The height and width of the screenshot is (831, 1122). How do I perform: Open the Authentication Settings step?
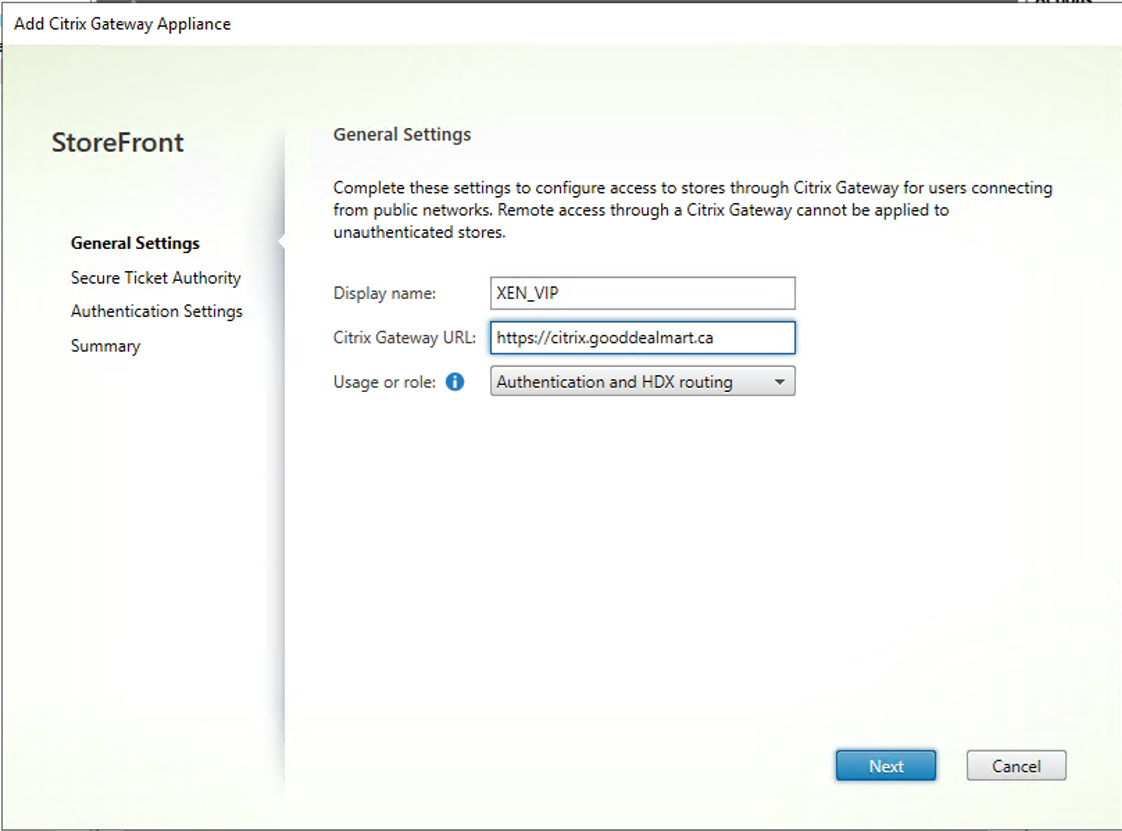[x=157, y=312]
